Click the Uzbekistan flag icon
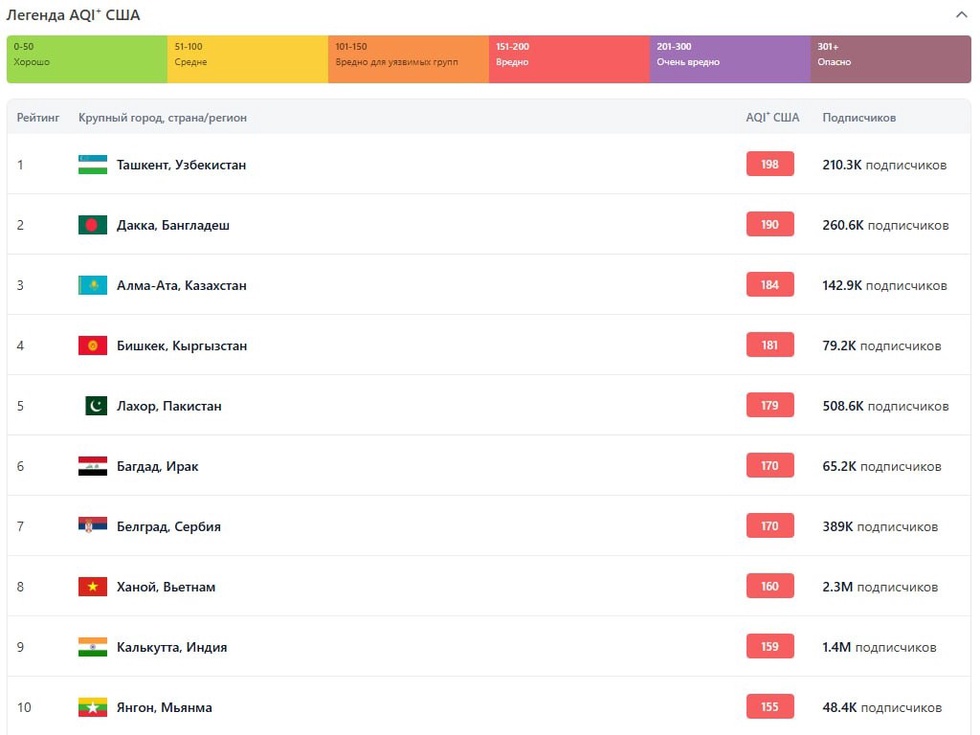Screen dimensions: 980x735 click(92, 165)
